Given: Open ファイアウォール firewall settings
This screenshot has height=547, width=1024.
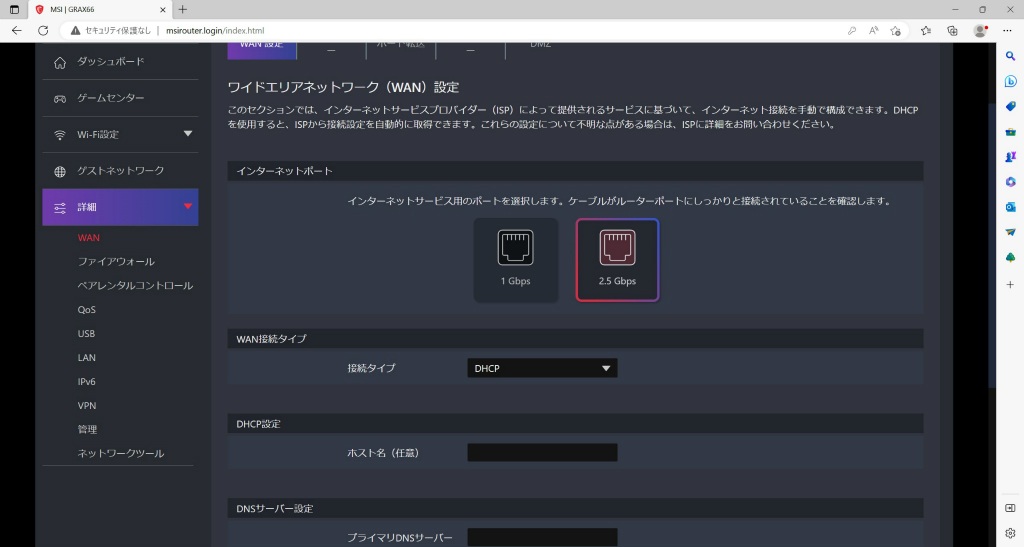Looking at the screenshot, I should click(116, 262).
